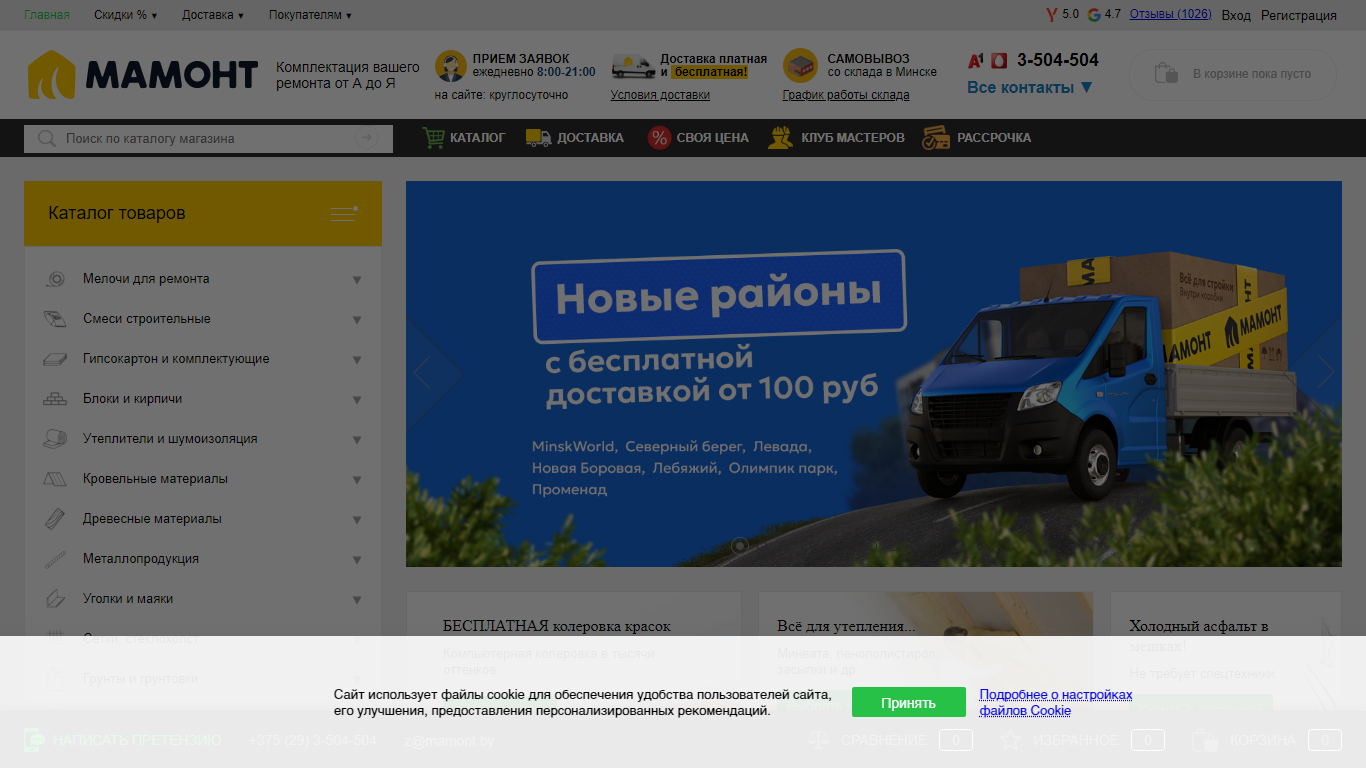Click the Мелочи для ремонта category icon
This screenshot has height=768, width=1366.
55,279
